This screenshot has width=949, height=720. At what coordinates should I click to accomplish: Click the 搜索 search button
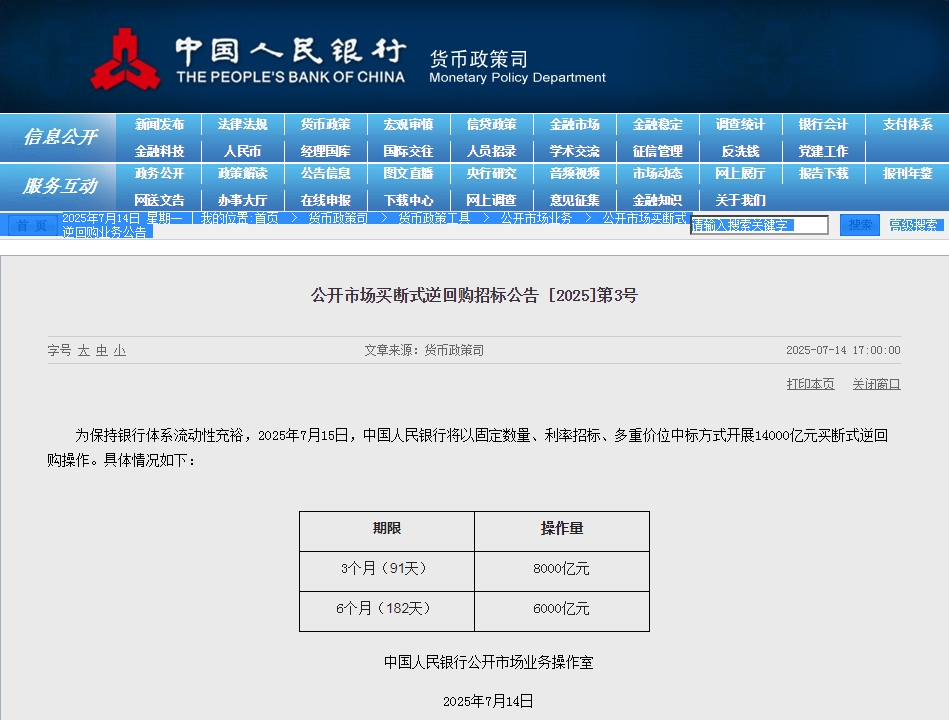pos(859,225)
